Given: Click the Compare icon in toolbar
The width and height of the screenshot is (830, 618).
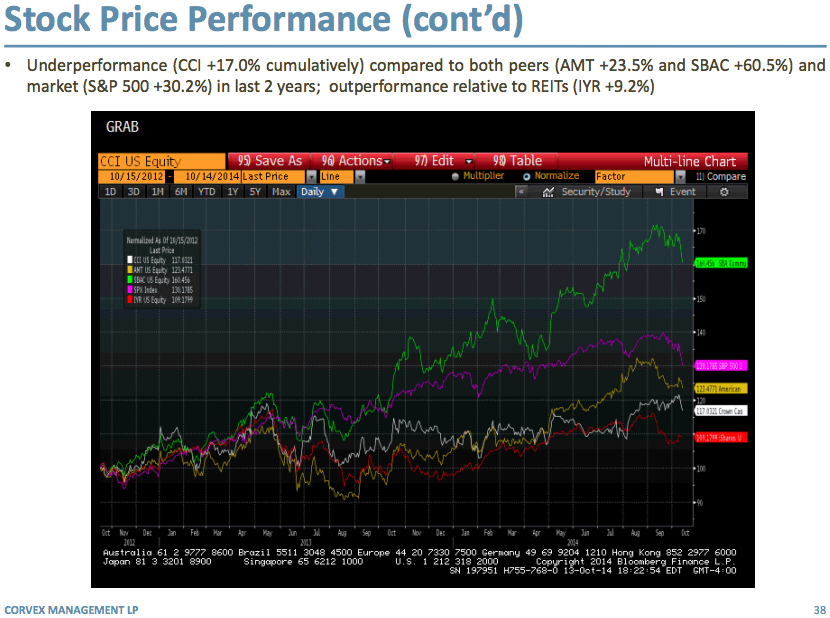Looking at the screenshot, I should 699,177.
